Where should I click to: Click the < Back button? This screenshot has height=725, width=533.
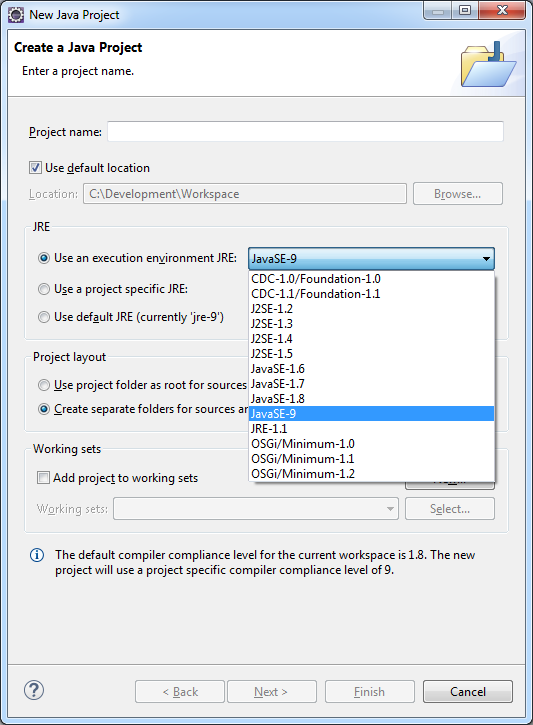coord(180,692)
